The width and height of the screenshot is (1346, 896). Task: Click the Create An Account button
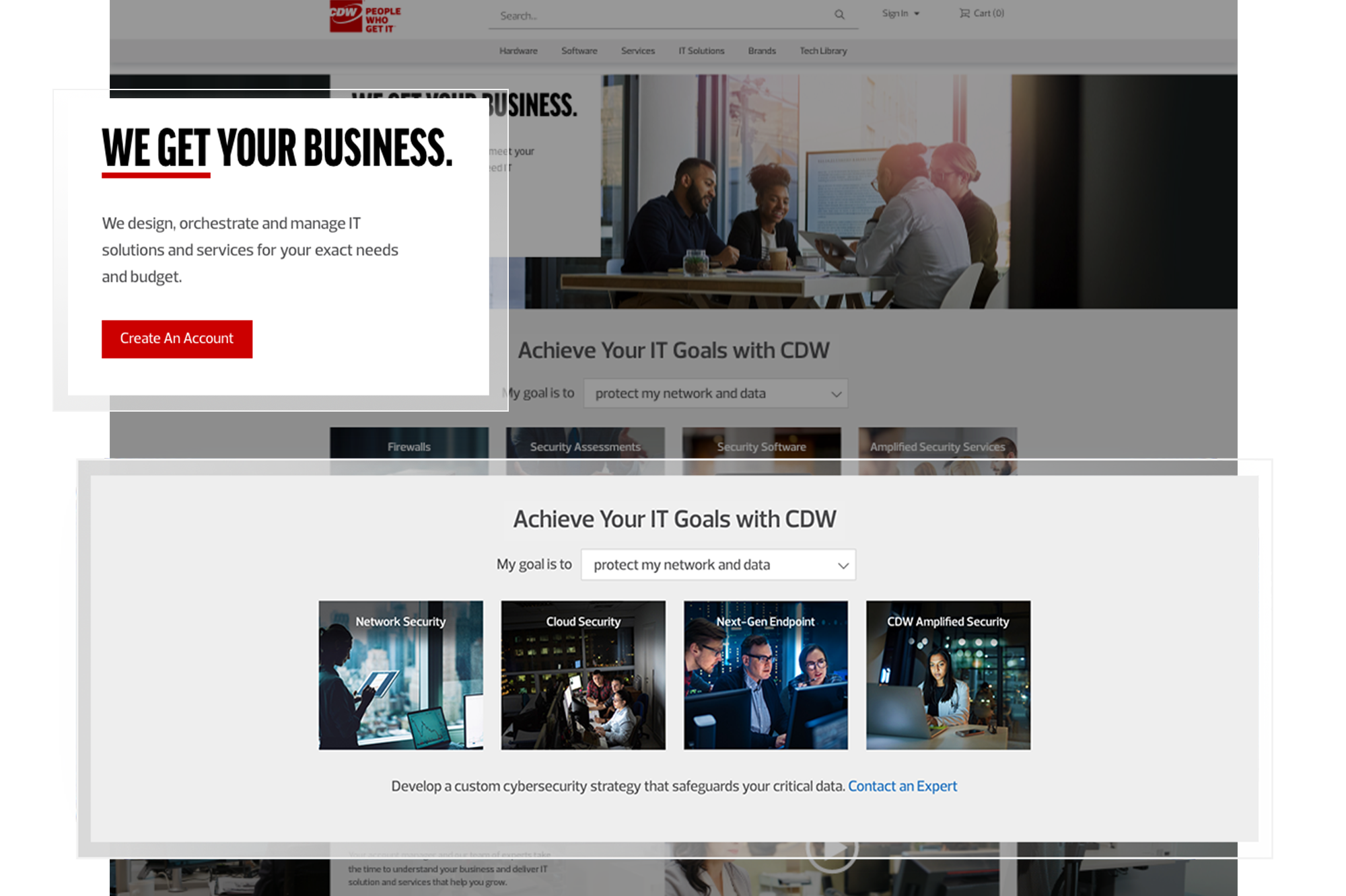(x=176, y=338)
